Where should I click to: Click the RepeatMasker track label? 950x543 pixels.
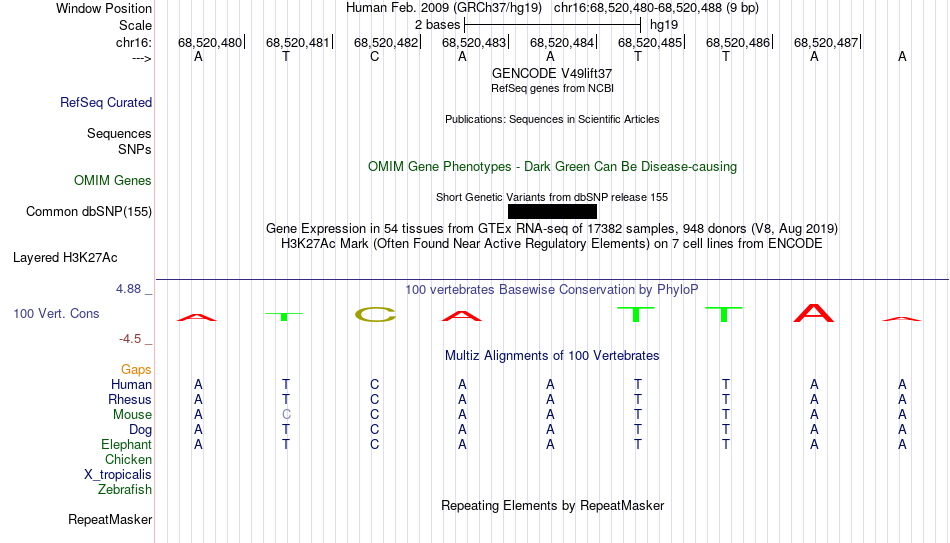pyautogui.click(x=110, y=519)
